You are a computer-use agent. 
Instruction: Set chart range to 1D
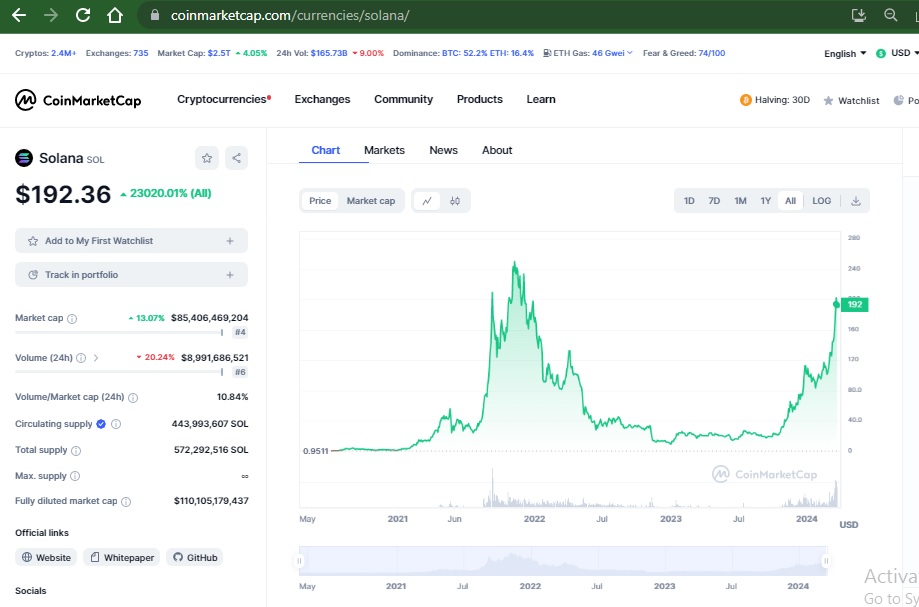point(689,201)
